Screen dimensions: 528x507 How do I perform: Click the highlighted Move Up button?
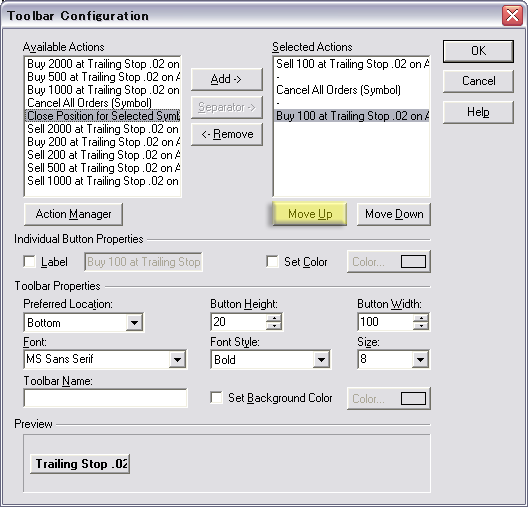(x=310, y=214)
